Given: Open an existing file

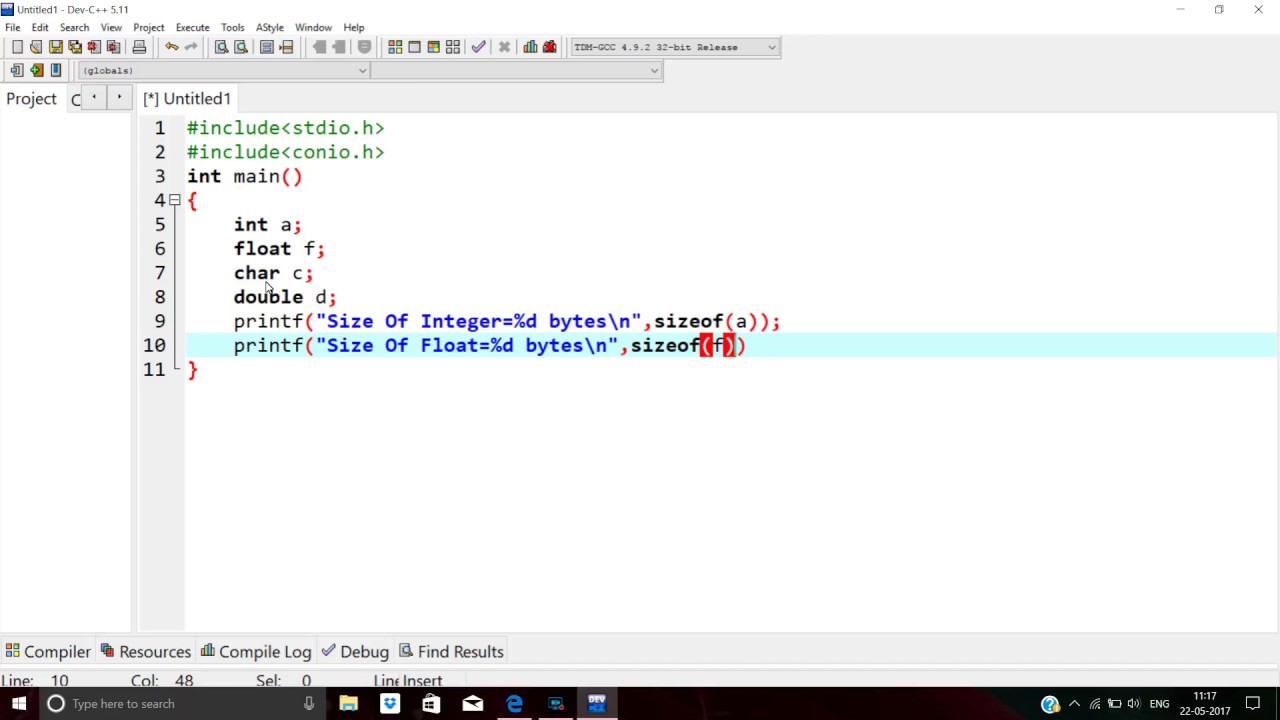Looking at the screenshot, I should click(37, 47).
